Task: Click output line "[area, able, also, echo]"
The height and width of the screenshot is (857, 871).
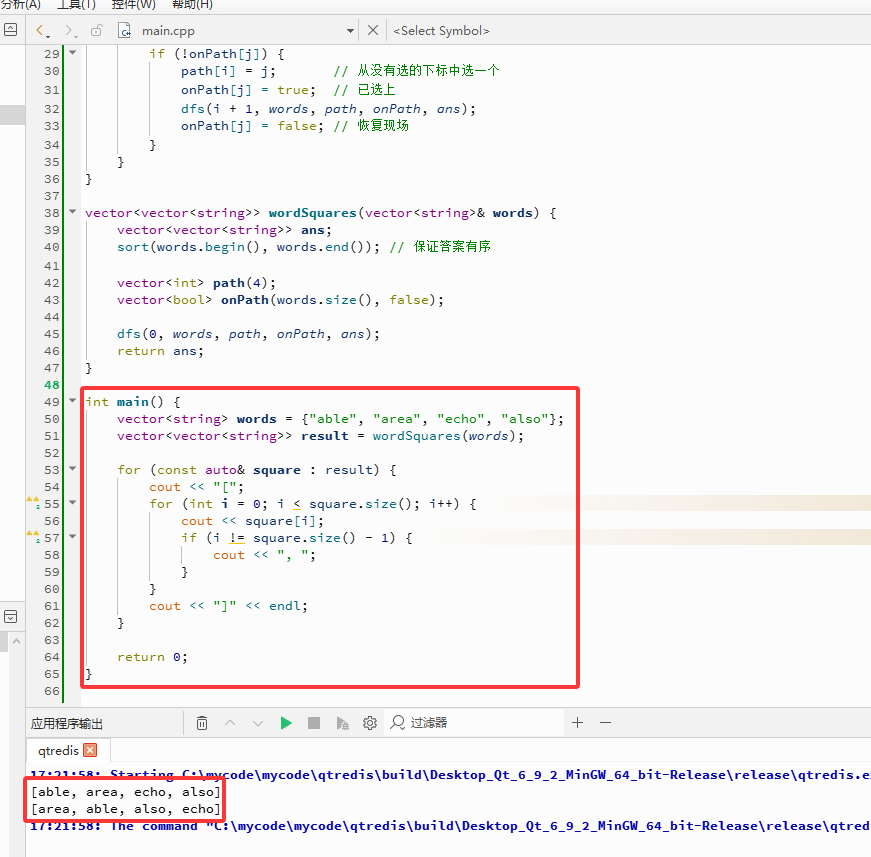Action: (126, 809)
